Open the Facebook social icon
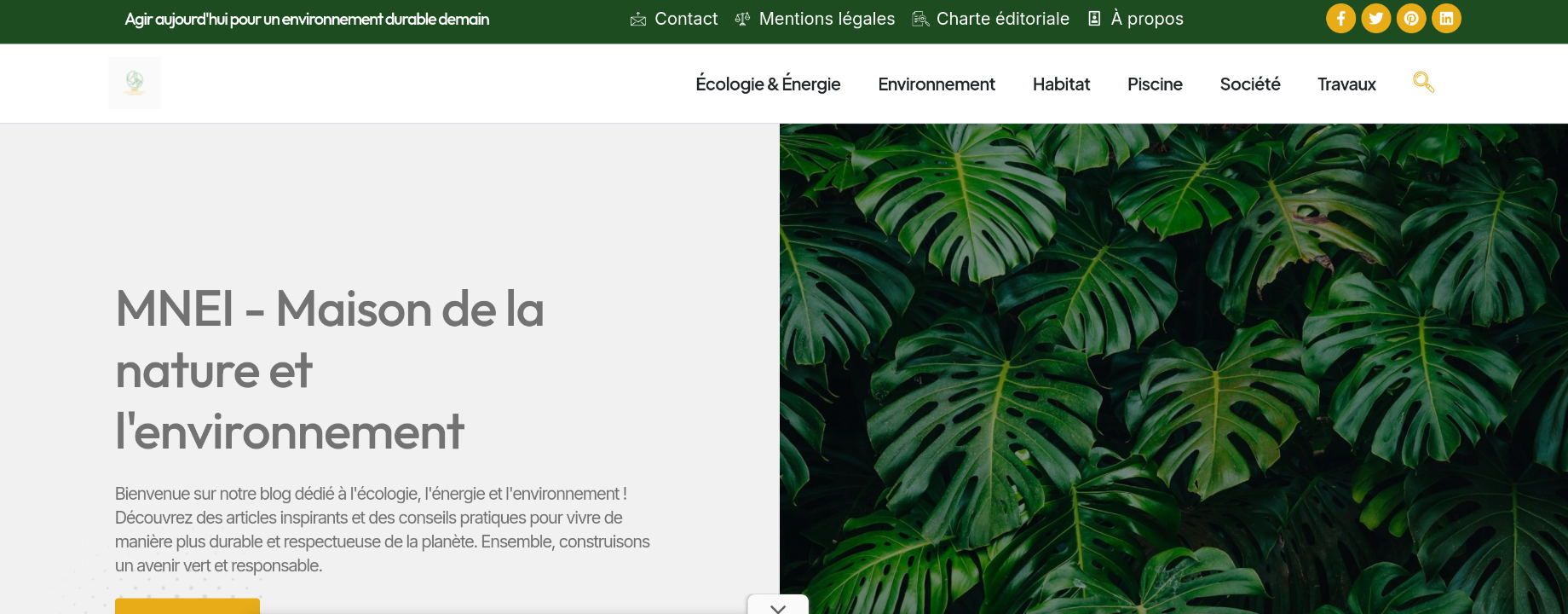 (x=1340, y=18)
